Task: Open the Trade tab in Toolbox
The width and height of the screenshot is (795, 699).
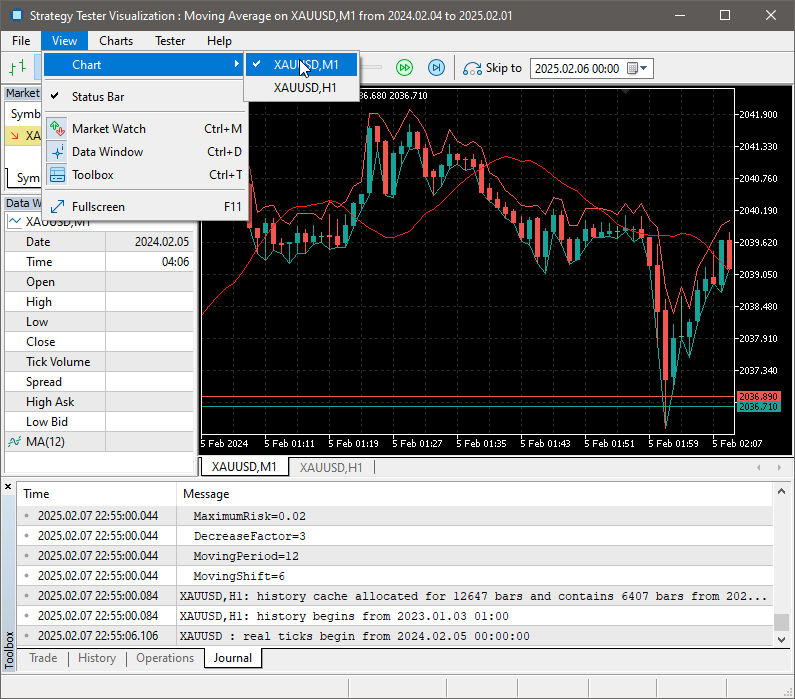Action: [43, 658]
